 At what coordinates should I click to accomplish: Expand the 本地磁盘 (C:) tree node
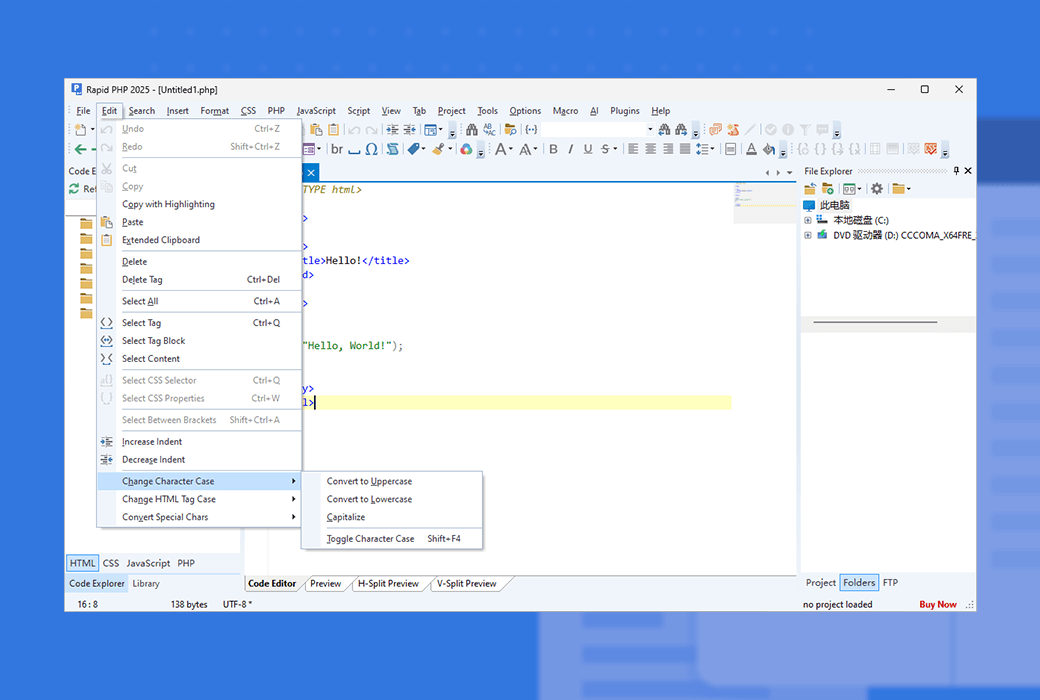808,220
